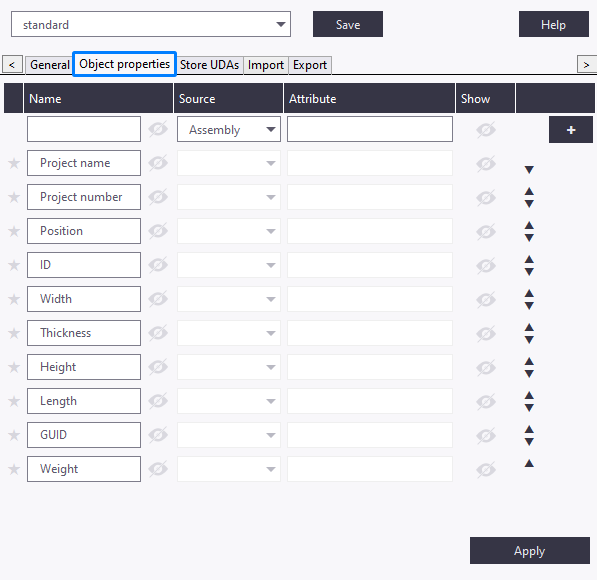Open Source dropdown for Project name
Screen dimensions: 597x580
(229, 163)
